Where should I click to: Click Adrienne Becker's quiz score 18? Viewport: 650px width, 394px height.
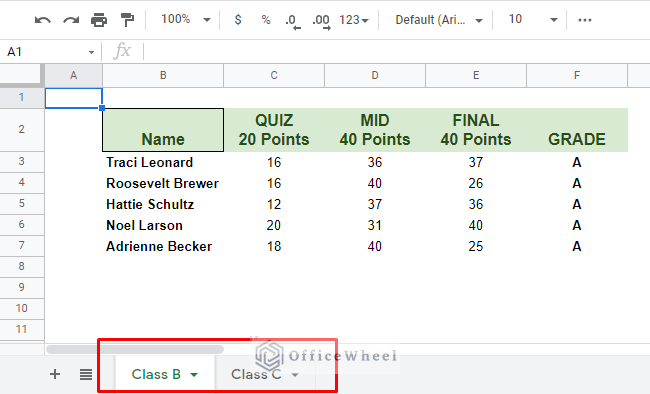pyautogui.click(x=274, y=246)
